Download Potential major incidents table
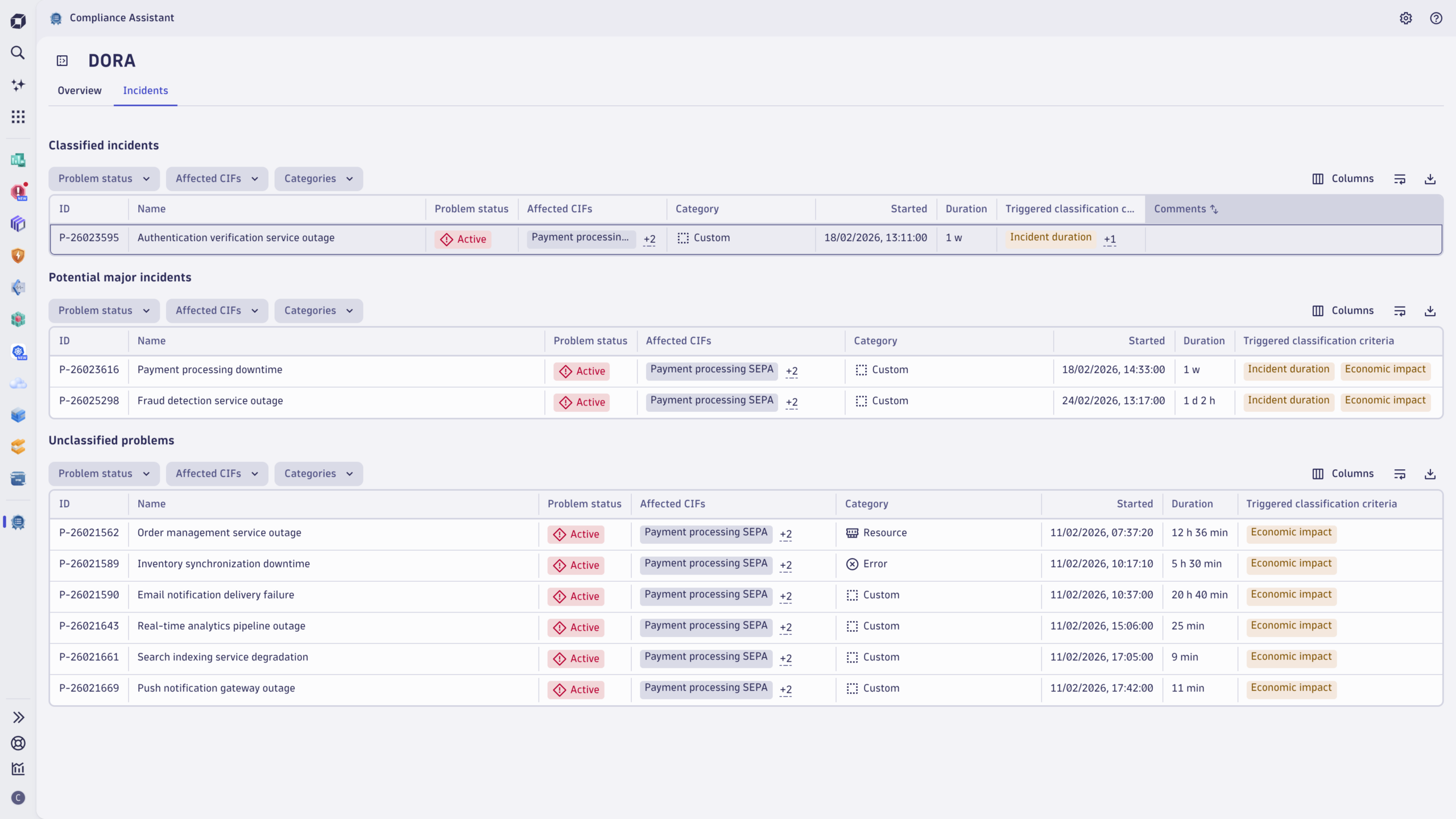 tap(1430, 311)
